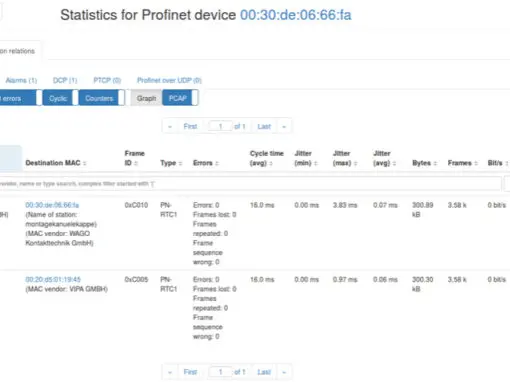Go to next page in top pagination
510x382 pixels.
point(284,127)
